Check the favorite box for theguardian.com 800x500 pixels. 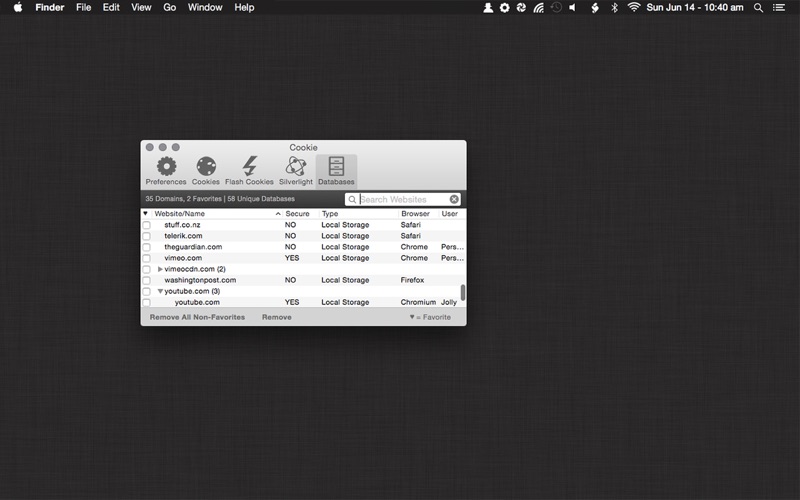point(146,247)
